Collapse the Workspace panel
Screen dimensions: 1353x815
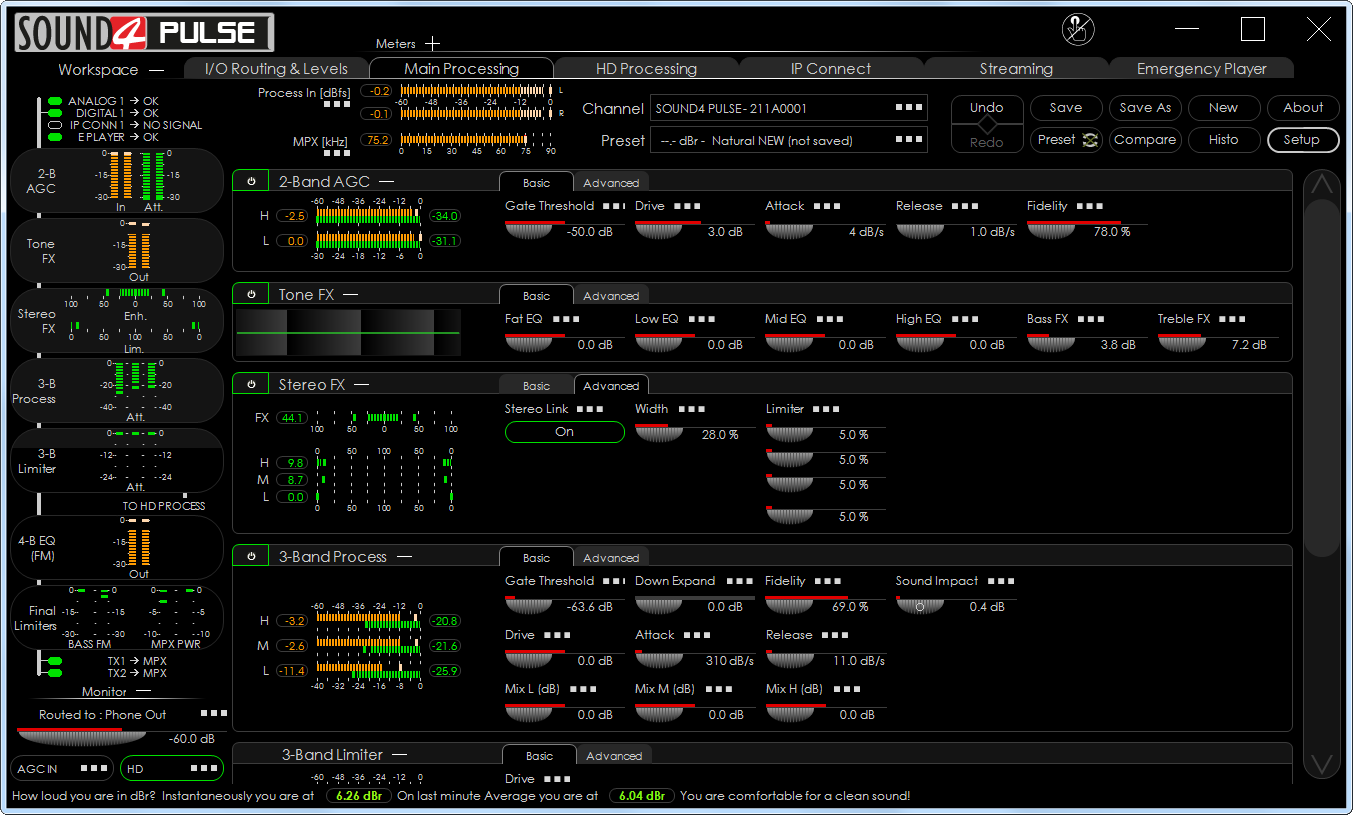coord(156,70)
